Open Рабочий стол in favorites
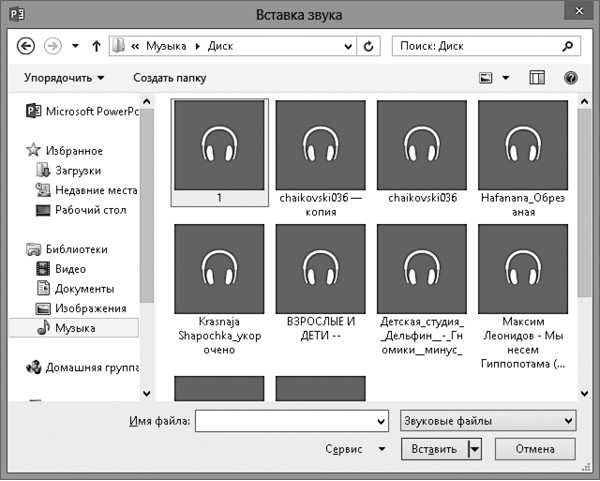The image size is (600, 481). pos(90,210)
